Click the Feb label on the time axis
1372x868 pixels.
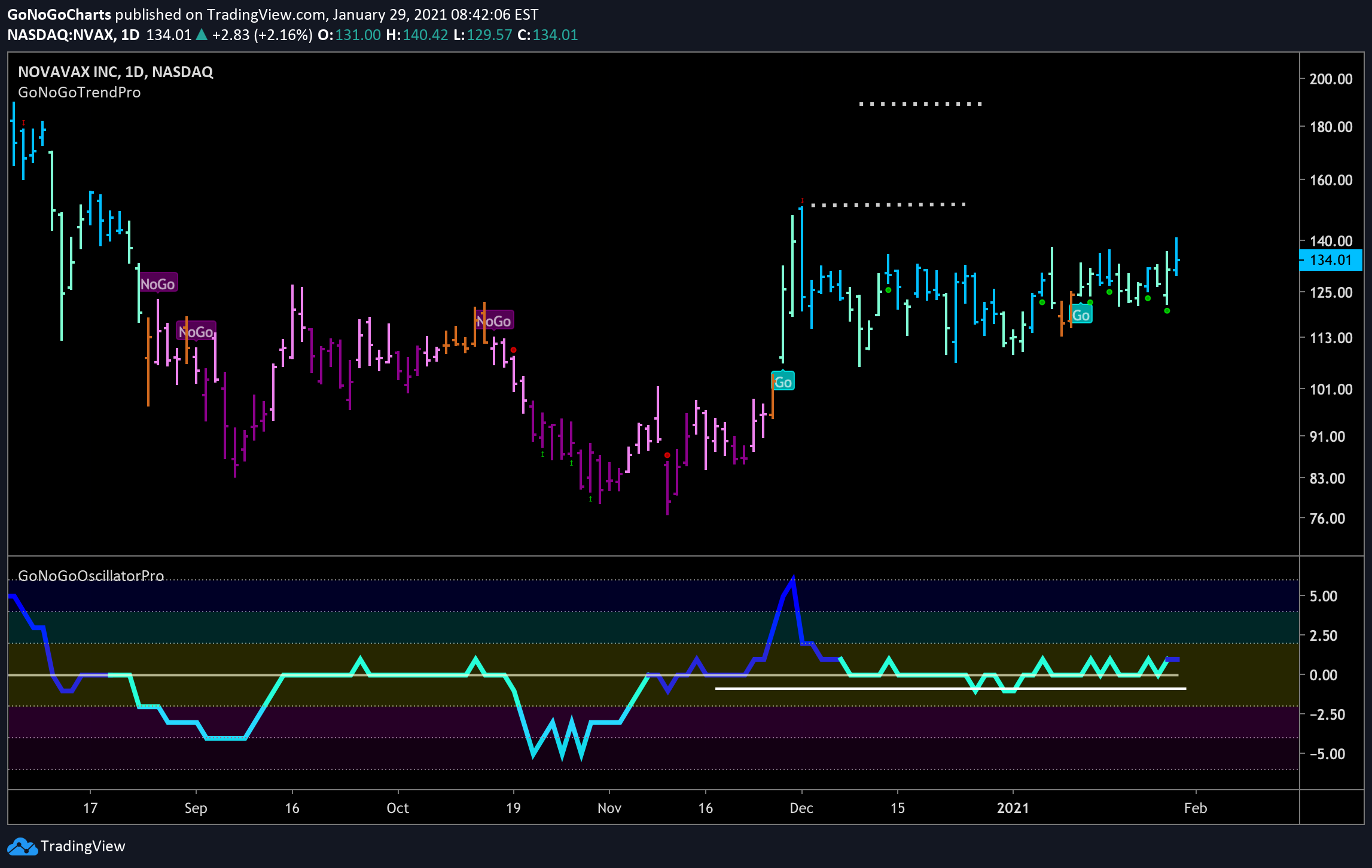pos(1196,808)
